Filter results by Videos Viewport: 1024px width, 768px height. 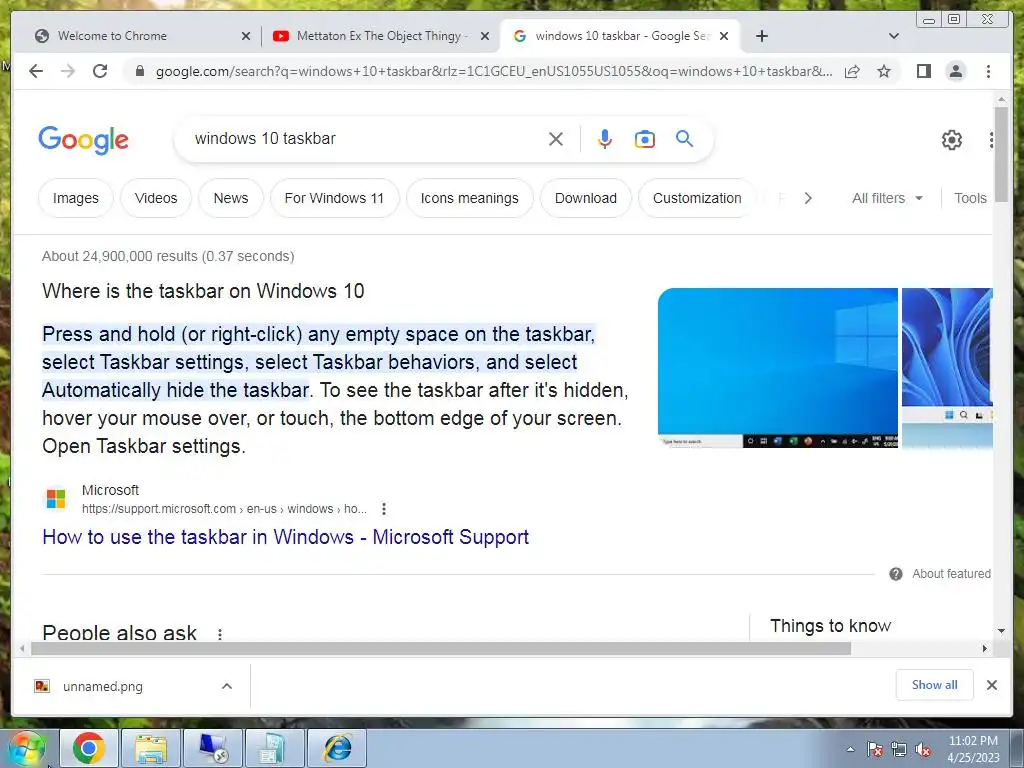click(x=156, y=198)
